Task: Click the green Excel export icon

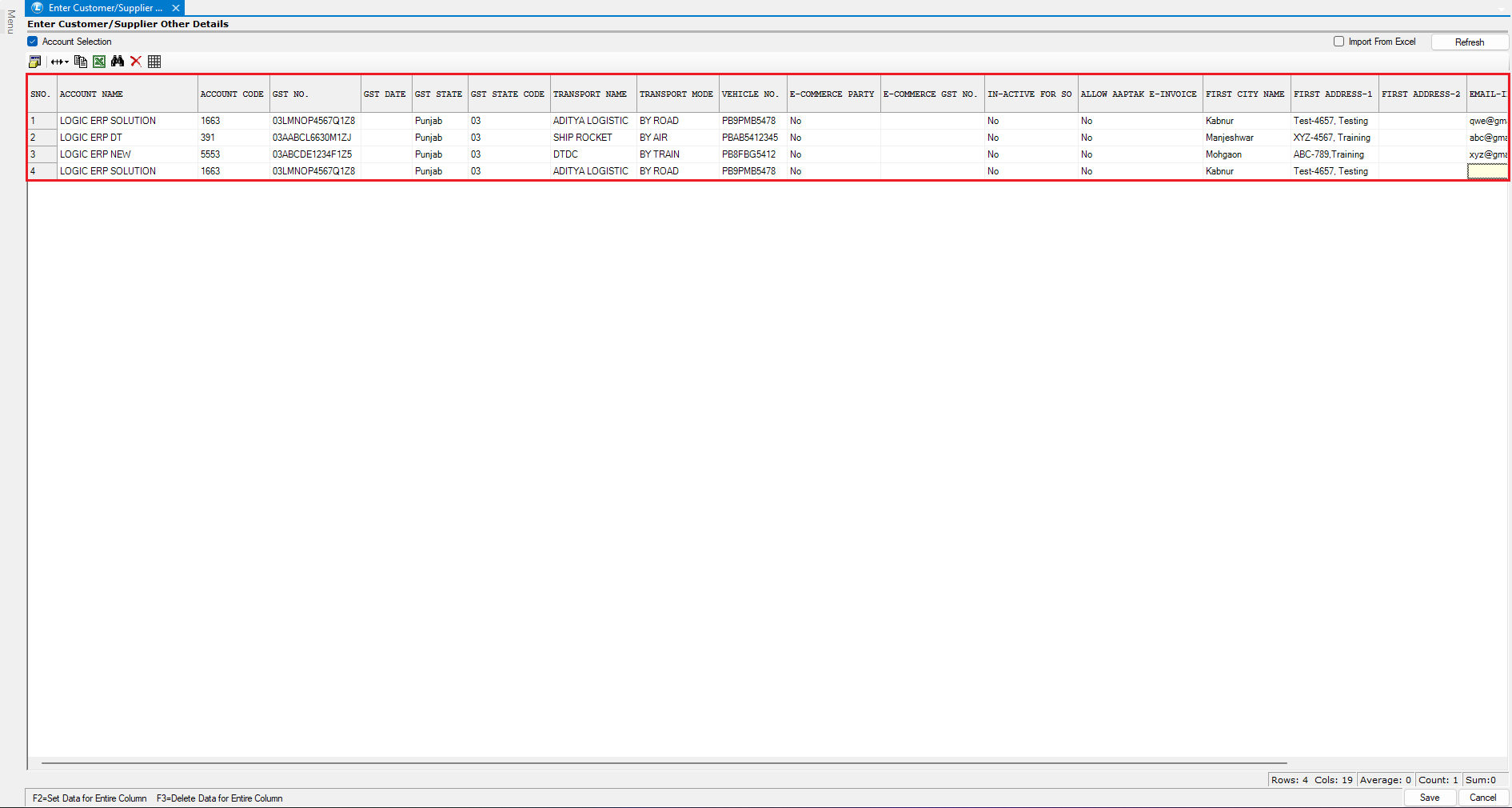Action: point(99,62)
